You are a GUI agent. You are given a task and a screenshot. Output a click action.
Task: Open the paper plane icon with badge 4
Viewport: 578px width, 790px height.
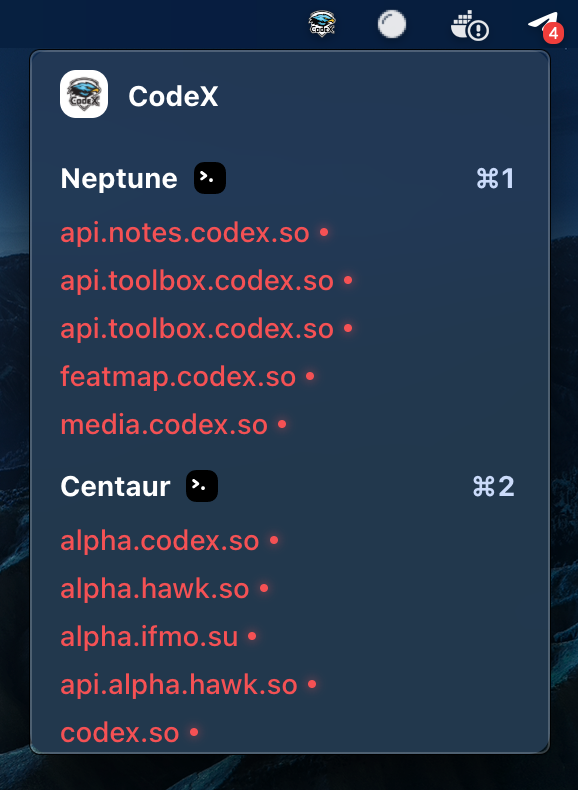[x=545, y=27]
